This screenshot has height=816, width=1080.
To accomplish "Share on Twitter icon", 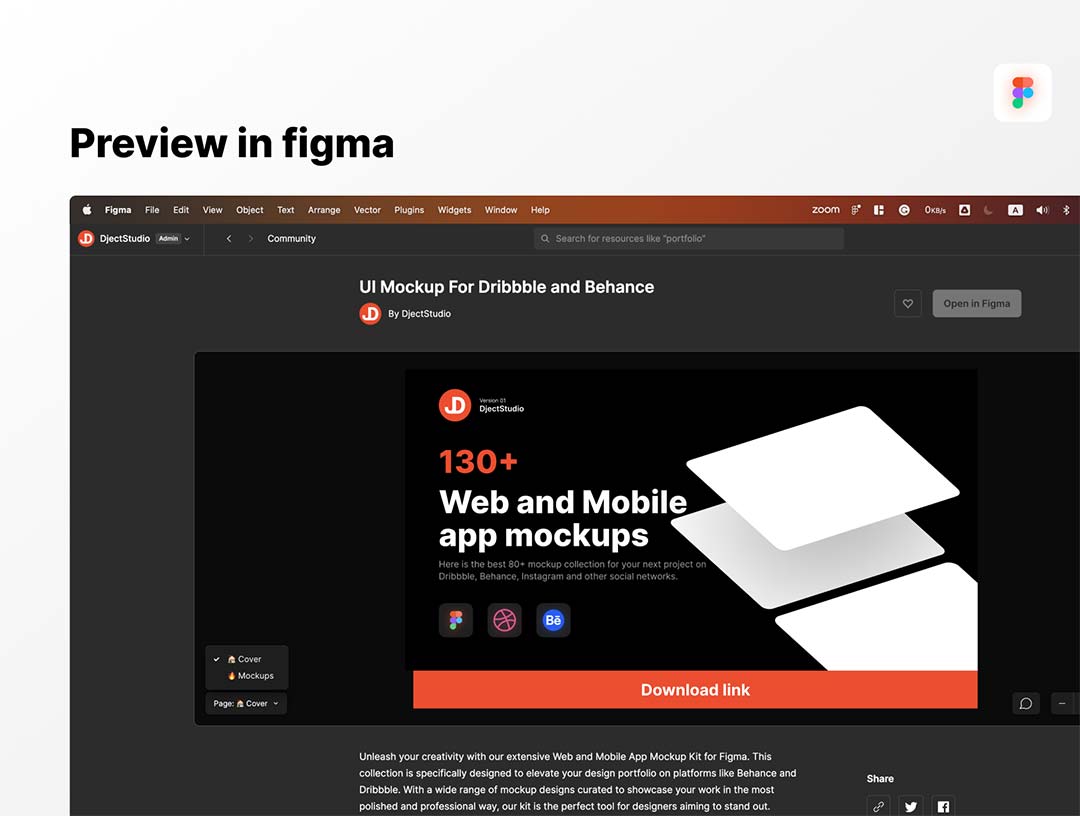I will coord(910,806).
